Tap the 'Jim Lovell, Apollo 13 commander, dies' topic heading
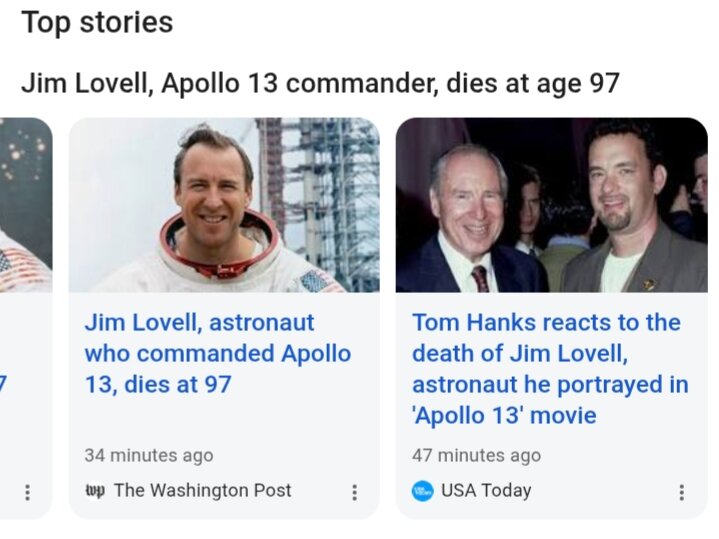This screenshot has width=719, height=539. tap(321, 83)
